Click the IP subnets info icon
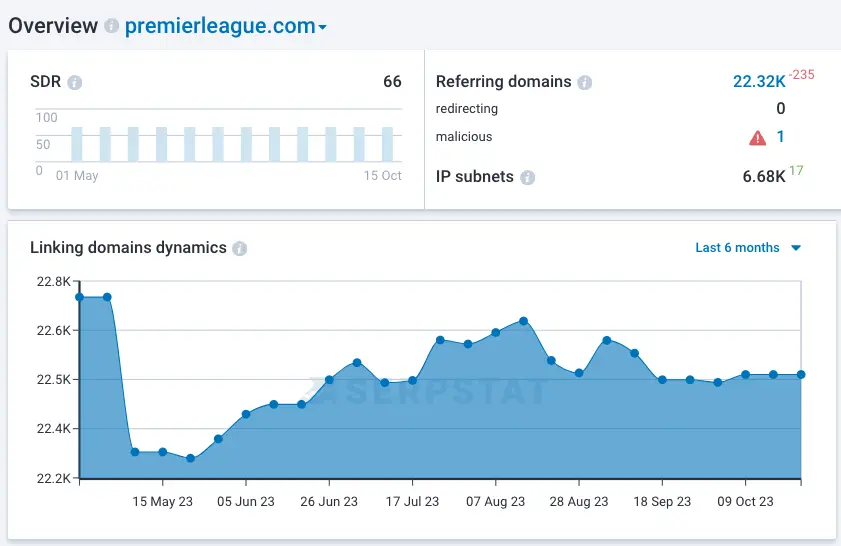The image size is (841, 546). click(x=527, y=178)
